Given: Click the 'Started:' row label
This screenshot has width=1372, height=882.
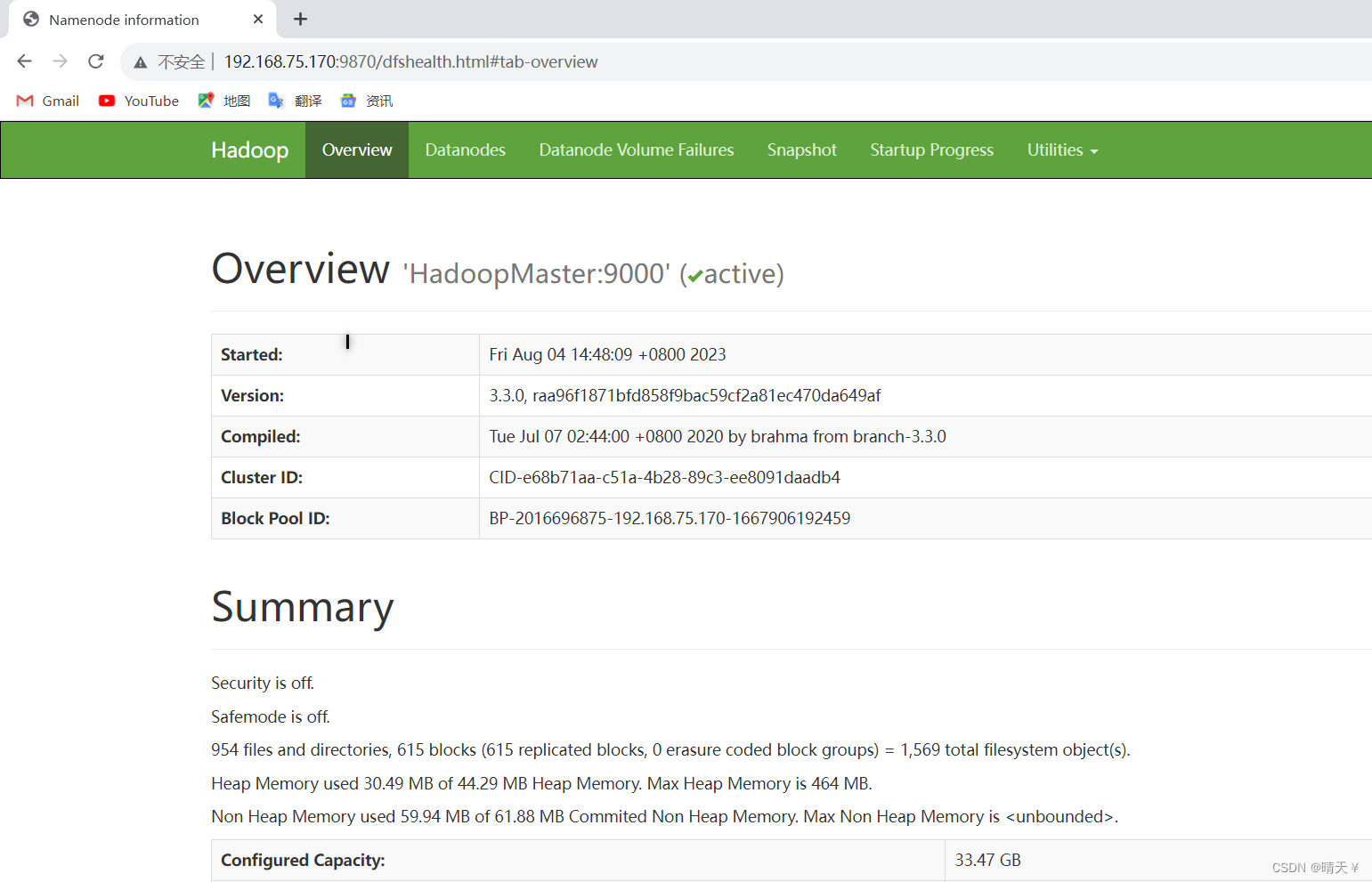Looking at the screenshot, I should pyautogui.click(x=252, y=355).
